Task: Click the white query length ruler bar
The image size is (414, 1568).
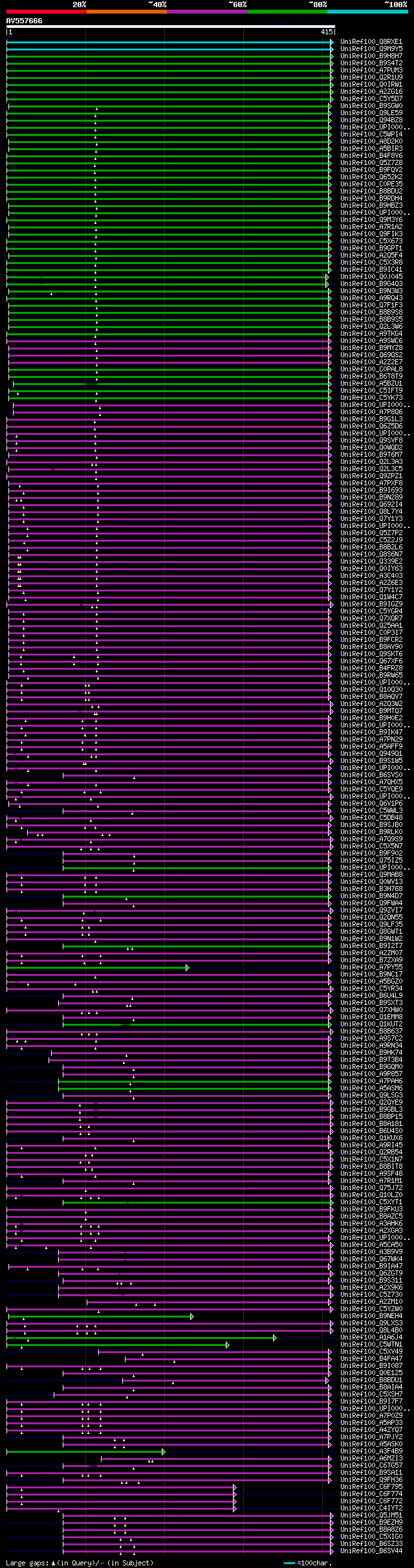Action: point(171,27)
